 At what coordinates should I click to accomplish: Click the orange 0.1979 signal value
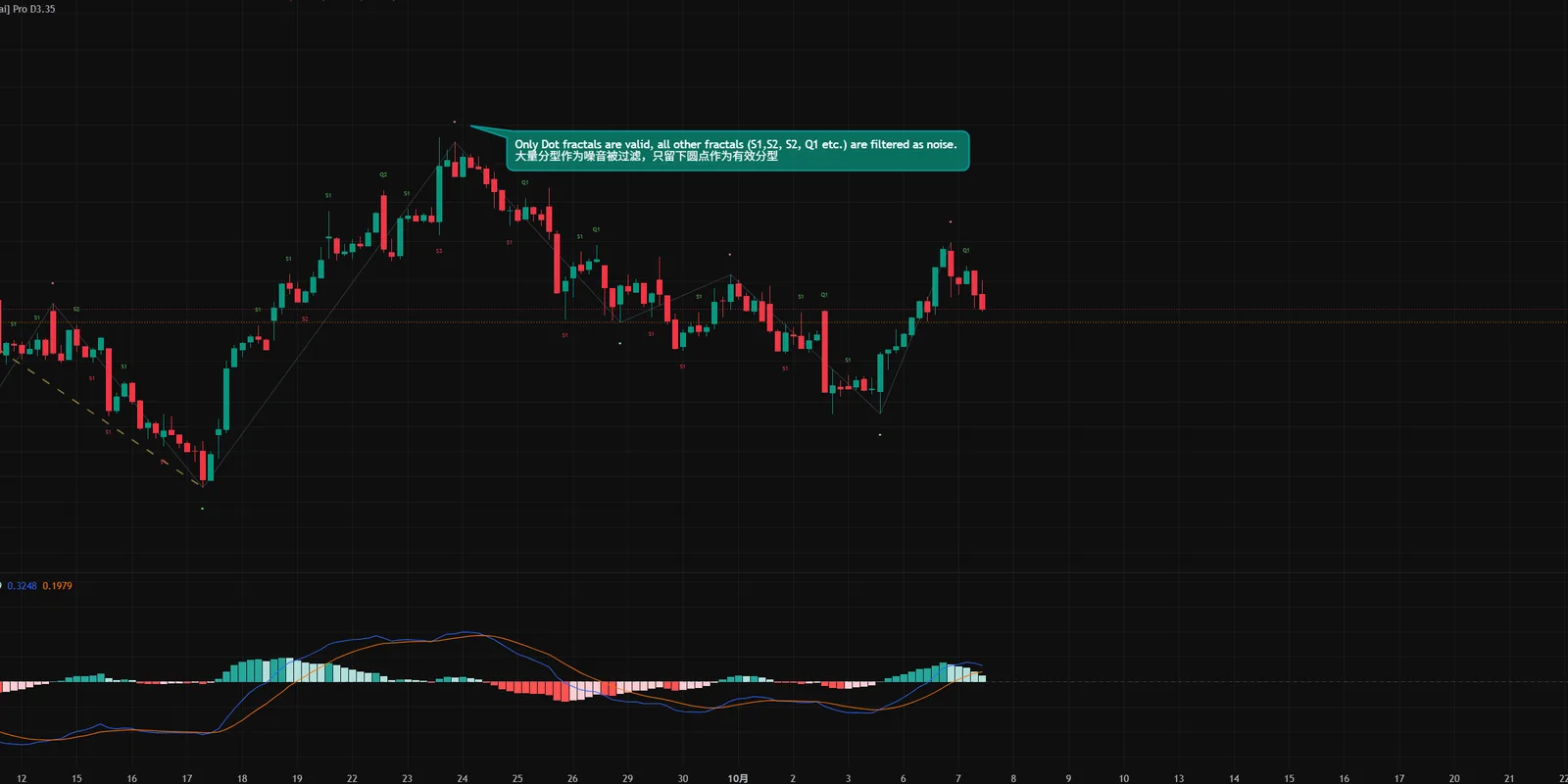click(57, 586)
